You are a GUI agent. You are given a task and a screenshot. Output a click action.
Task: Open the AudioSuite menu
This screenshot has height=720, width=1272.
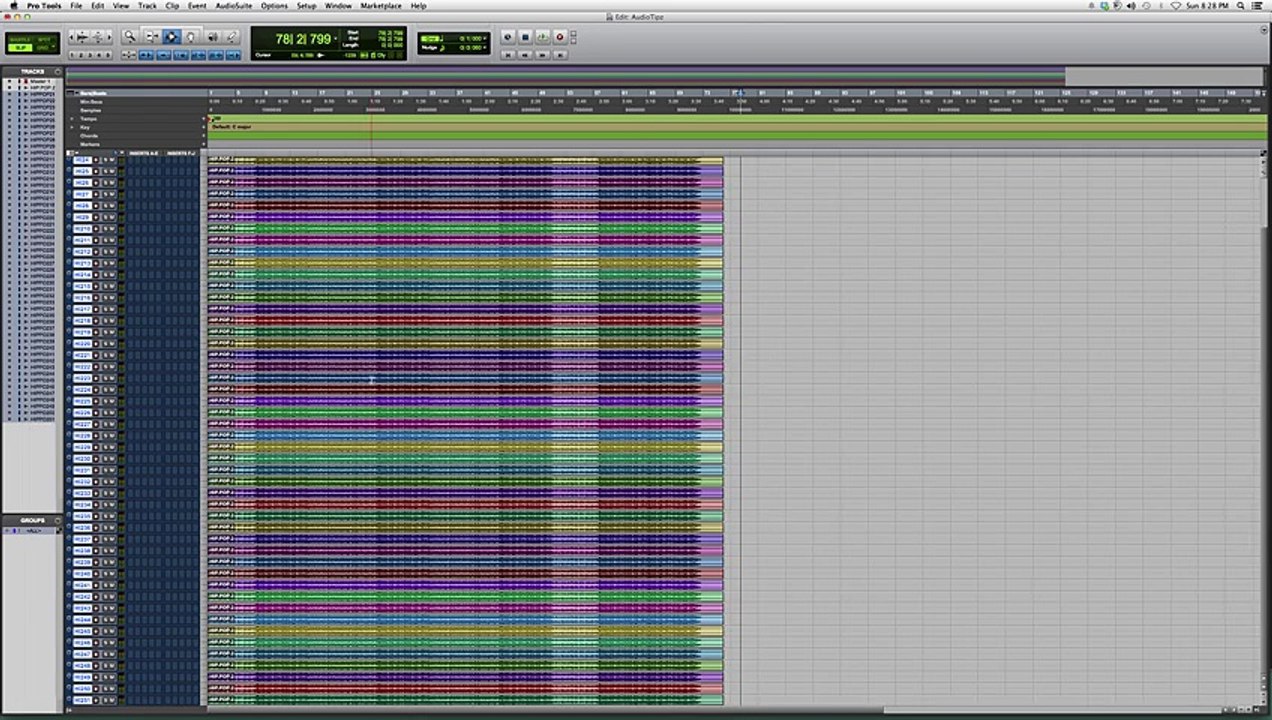click(x=233, y=5)
